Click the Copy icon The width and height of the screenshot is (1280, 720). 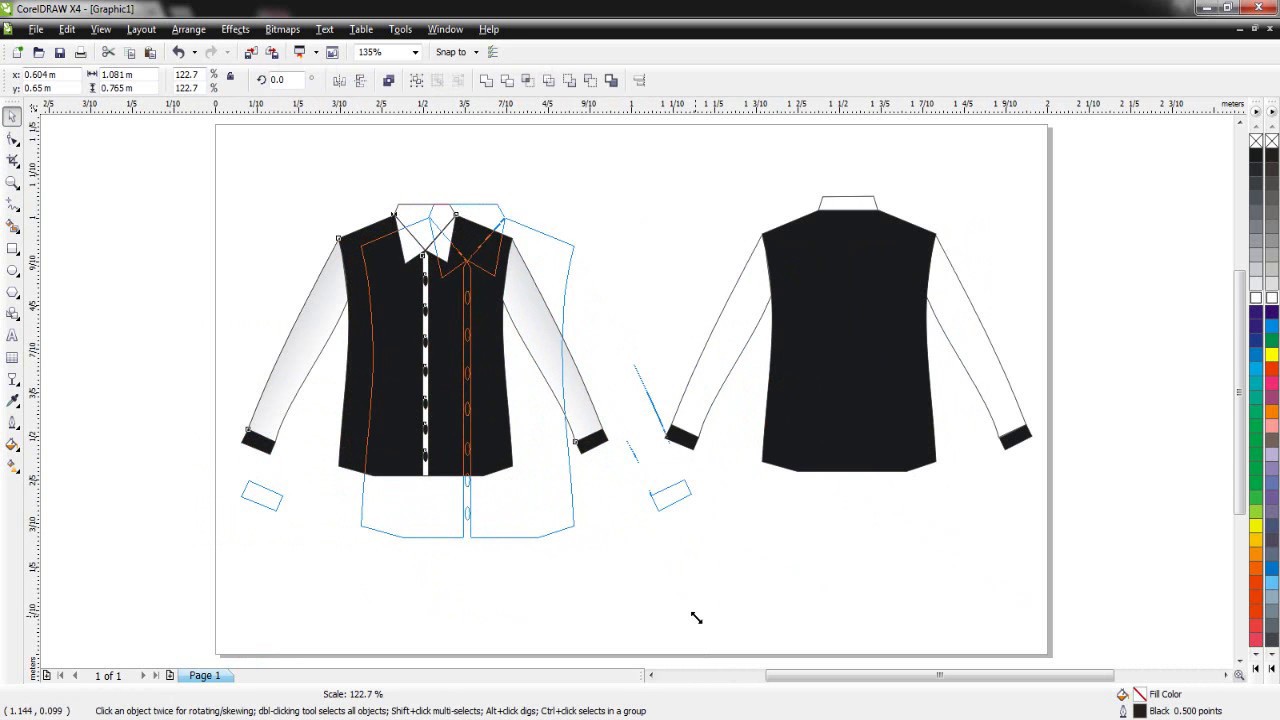click(129, 52)
